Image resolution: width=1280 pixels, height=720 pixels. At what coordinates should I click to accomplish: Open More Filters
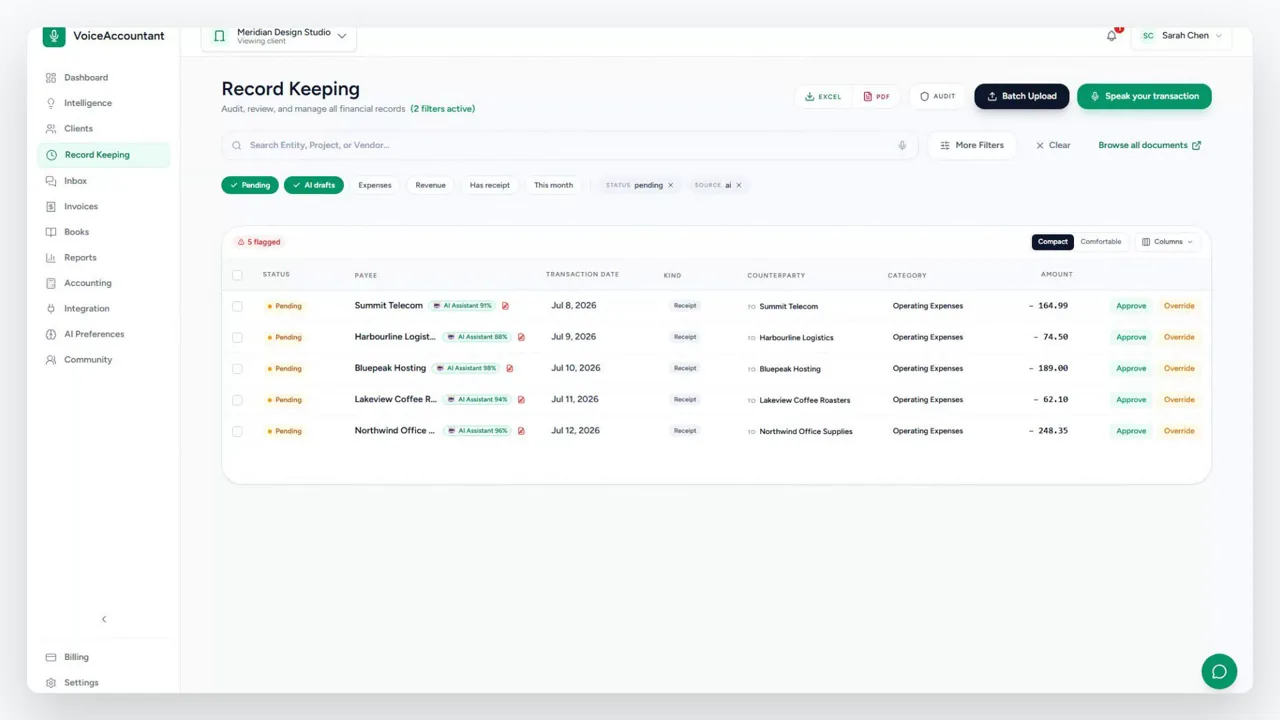pos(972,145)
